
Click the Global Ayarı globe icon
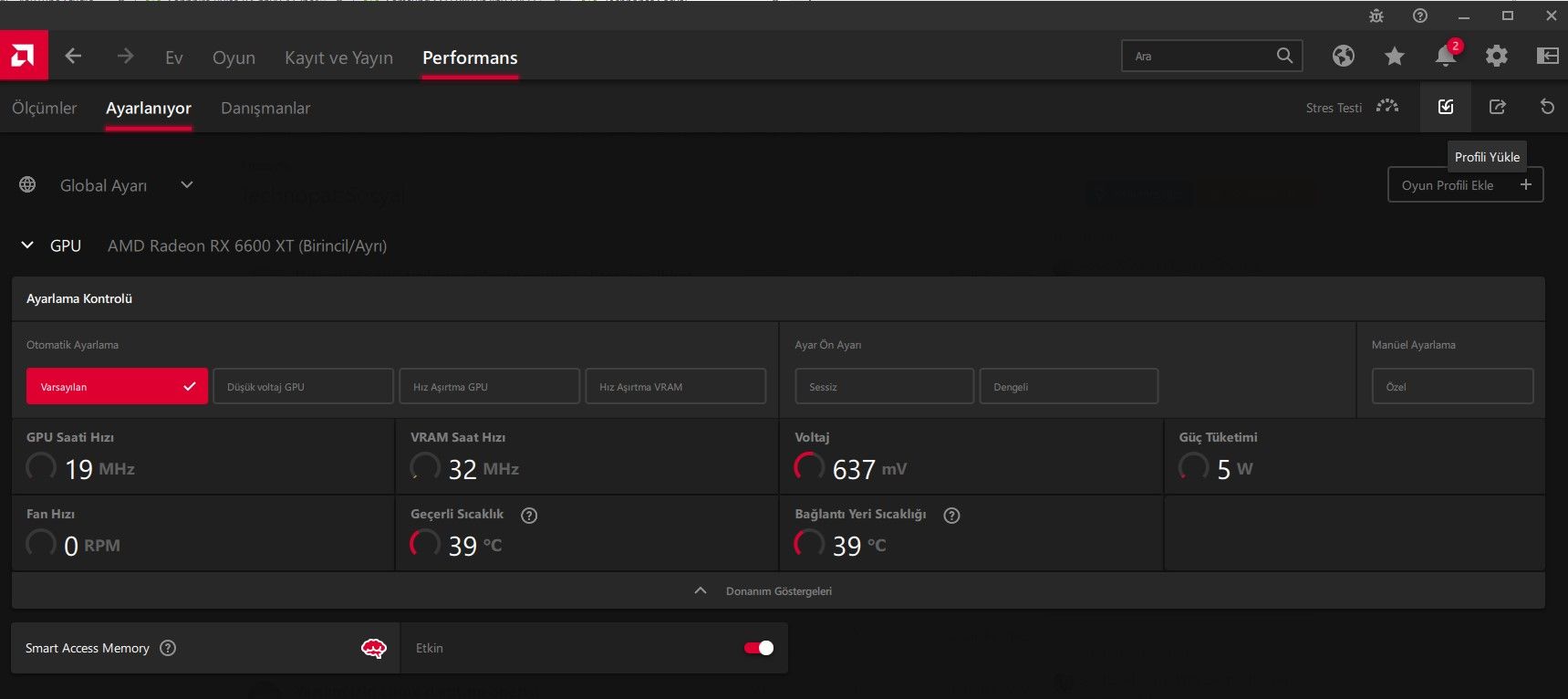(27, 184)
